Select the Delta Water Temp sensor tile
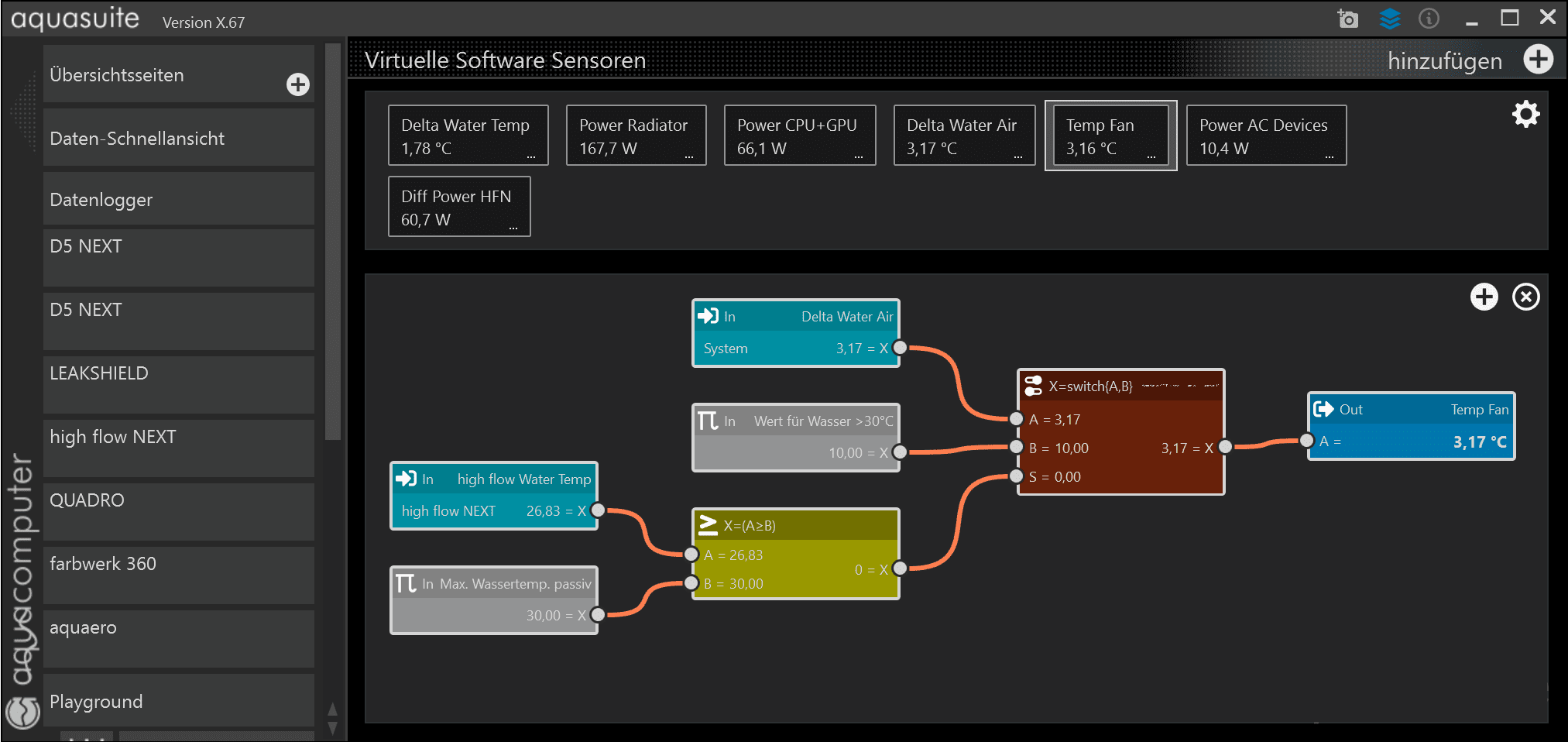The image size is (1568, 742). (x=468, y=136)
